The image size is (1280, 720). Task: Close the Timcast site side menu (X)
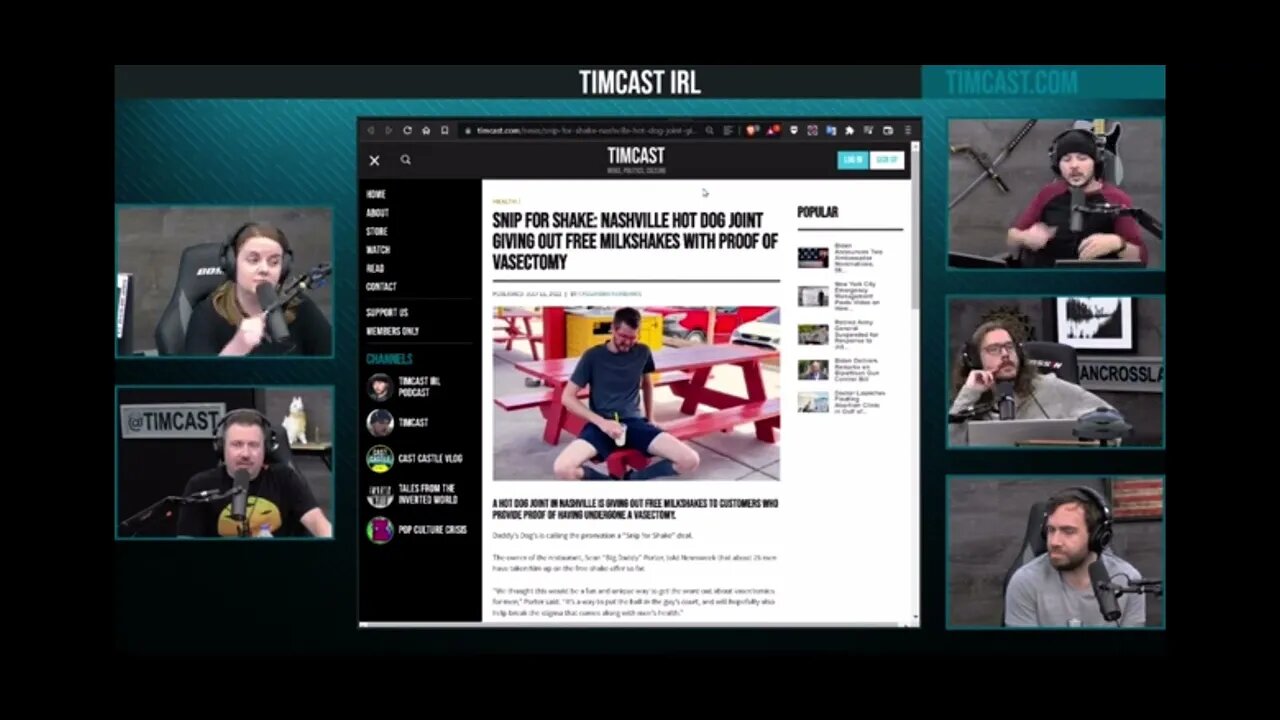(x=374, y=160)
